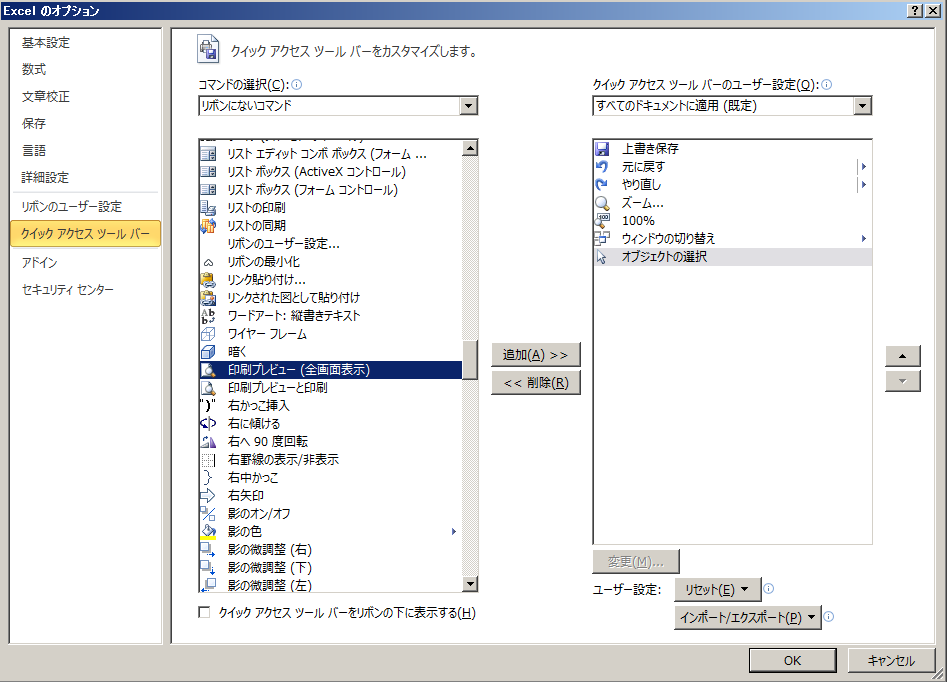Click the オブジェクトの選択 cursor icon
This screenshot has height=682, width=947.
[602, 257]
